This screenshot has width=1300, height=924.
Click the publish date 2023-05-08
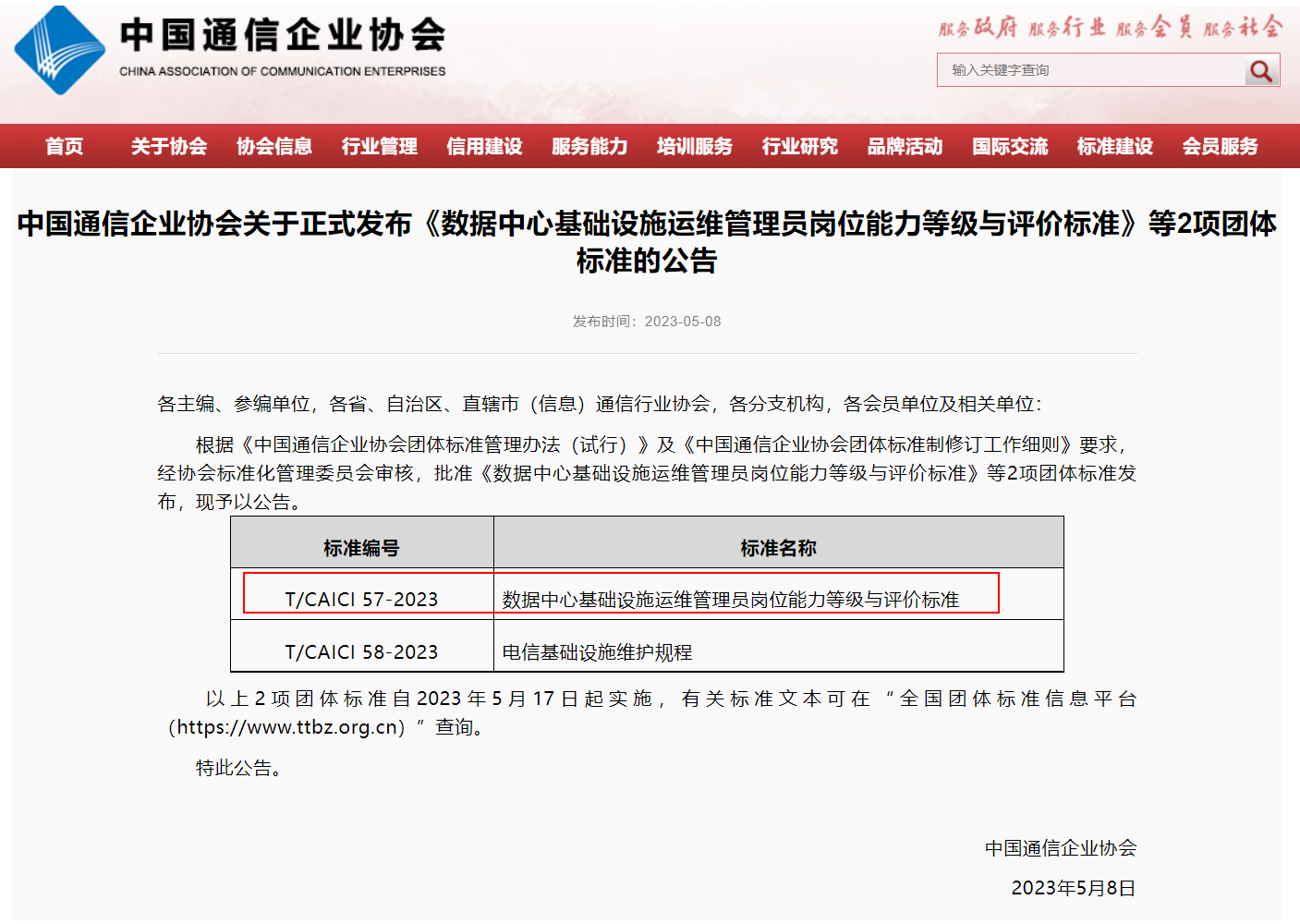(683, 322)
